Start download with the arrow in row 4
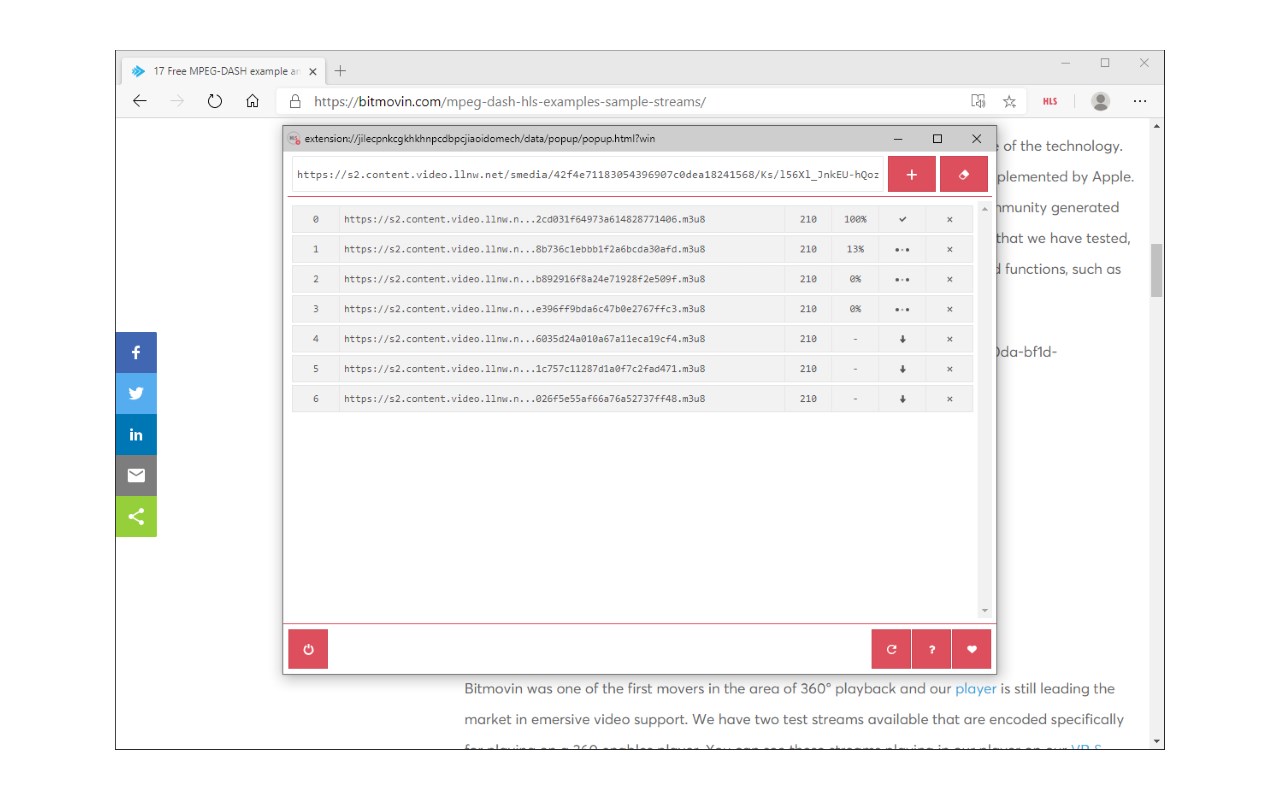This screenshot has height=800, width=1280. click(x=902, y=339)
